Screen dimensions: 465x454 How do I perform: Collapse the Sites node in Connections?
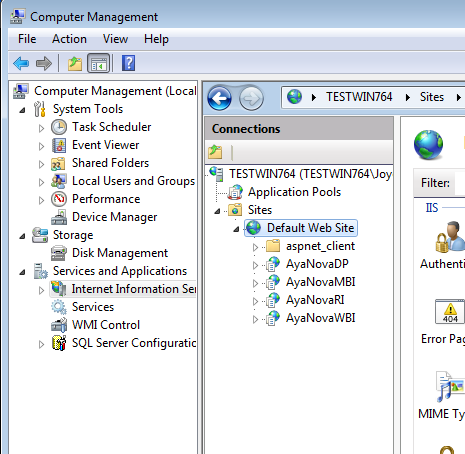pyautogui.click(x=217, y=211)
